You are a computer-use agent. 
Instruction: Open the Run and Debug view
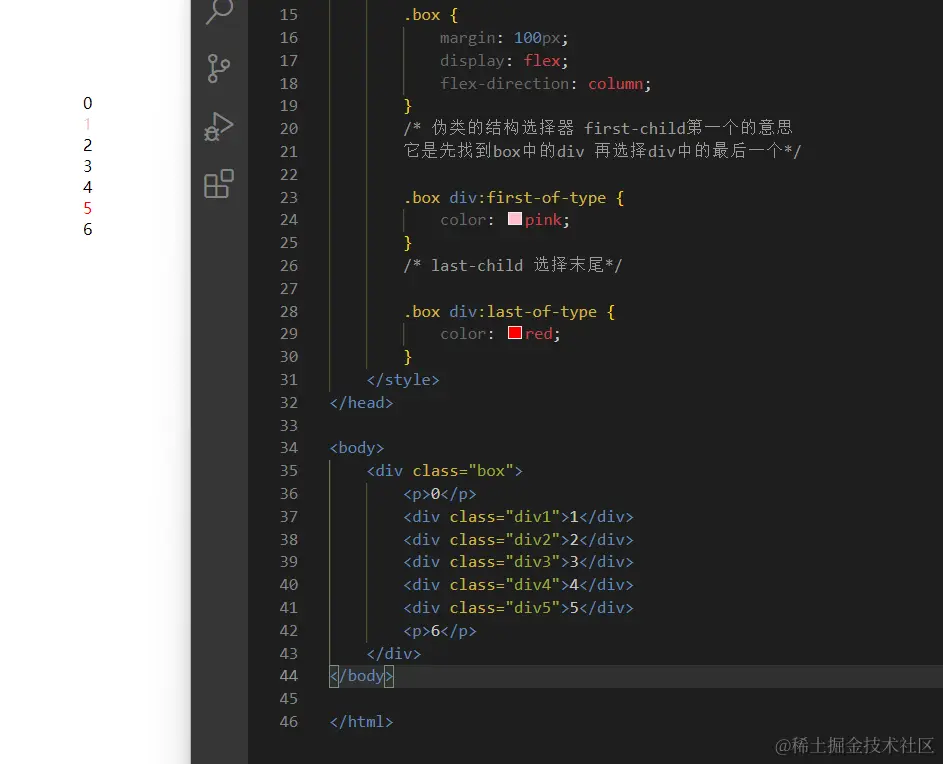tap(218, 126)
